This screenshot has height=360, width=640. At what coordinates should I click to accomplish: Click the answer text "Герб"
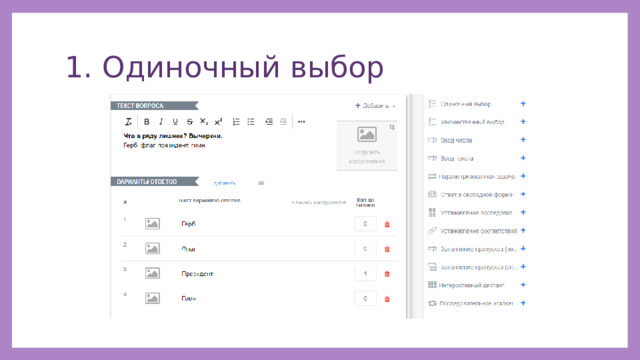click(x=188, y=224)
